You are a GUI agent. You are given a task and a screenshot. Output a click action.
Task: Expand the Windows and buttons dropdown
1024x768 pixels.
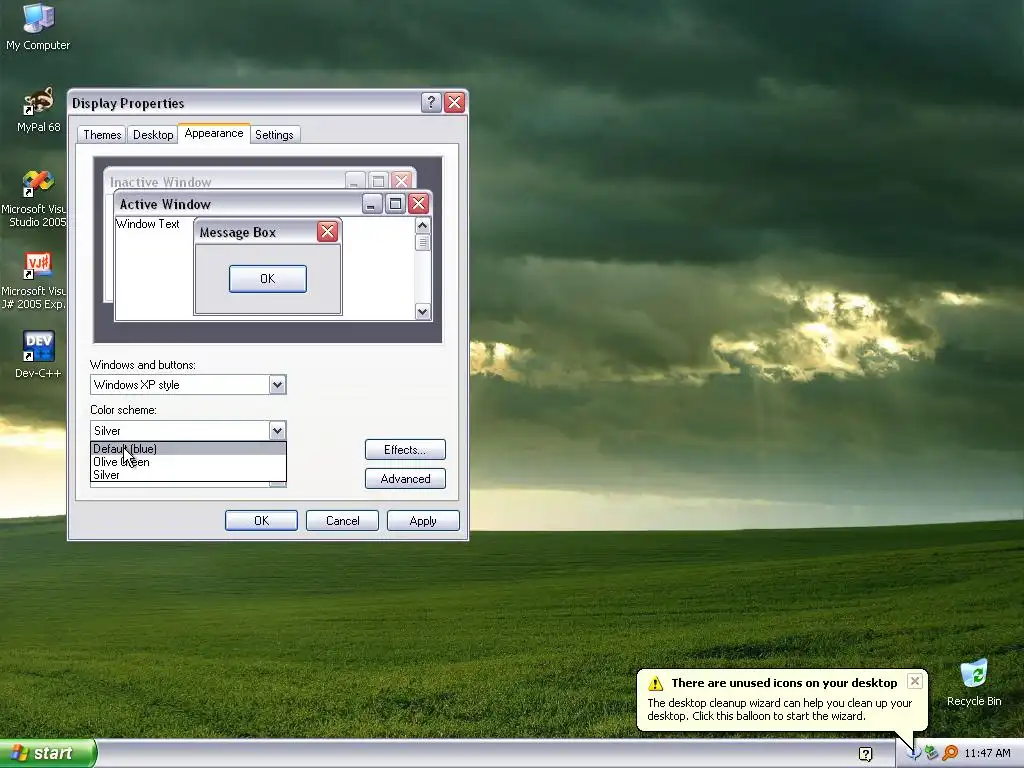[278, 385]
